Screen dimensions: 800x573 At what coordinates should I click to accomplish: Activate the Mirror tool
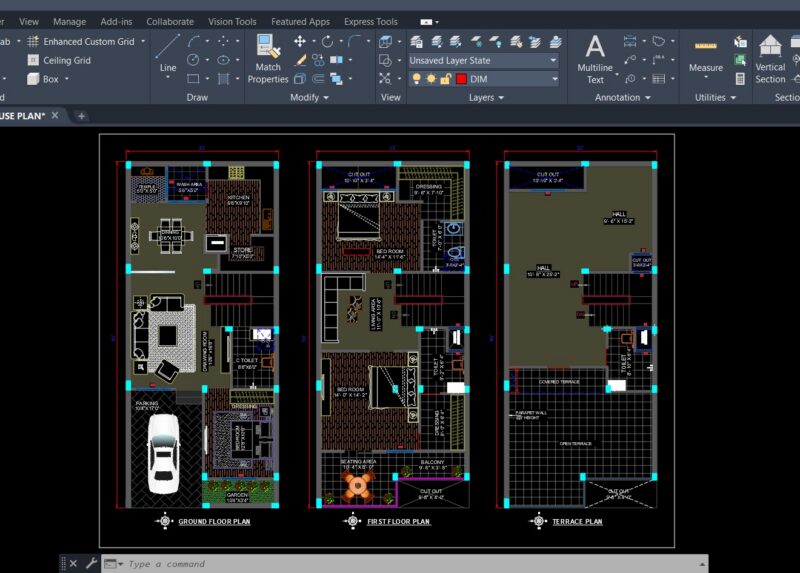pos(336,60)
